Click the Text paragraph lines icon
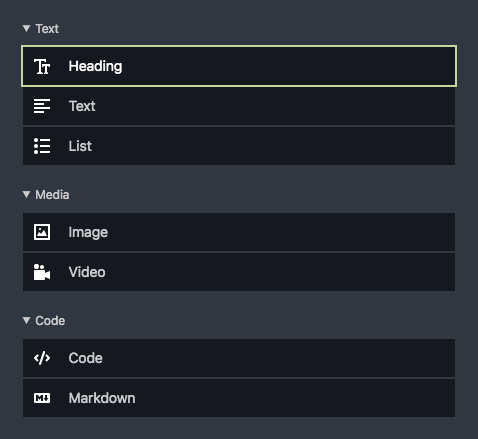Image resolution: width=478 pixels, height=439 pixels. [42, 106]
